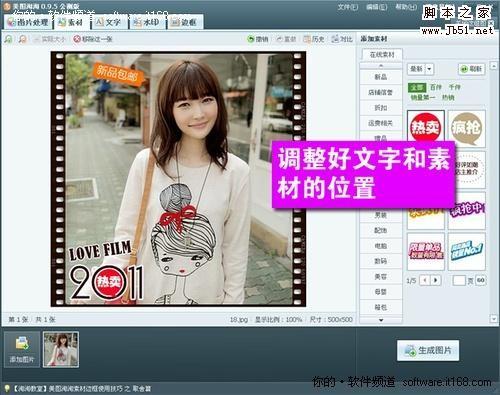Click the 刷新 refresh button
500x395 pixels.
[472, 69]
